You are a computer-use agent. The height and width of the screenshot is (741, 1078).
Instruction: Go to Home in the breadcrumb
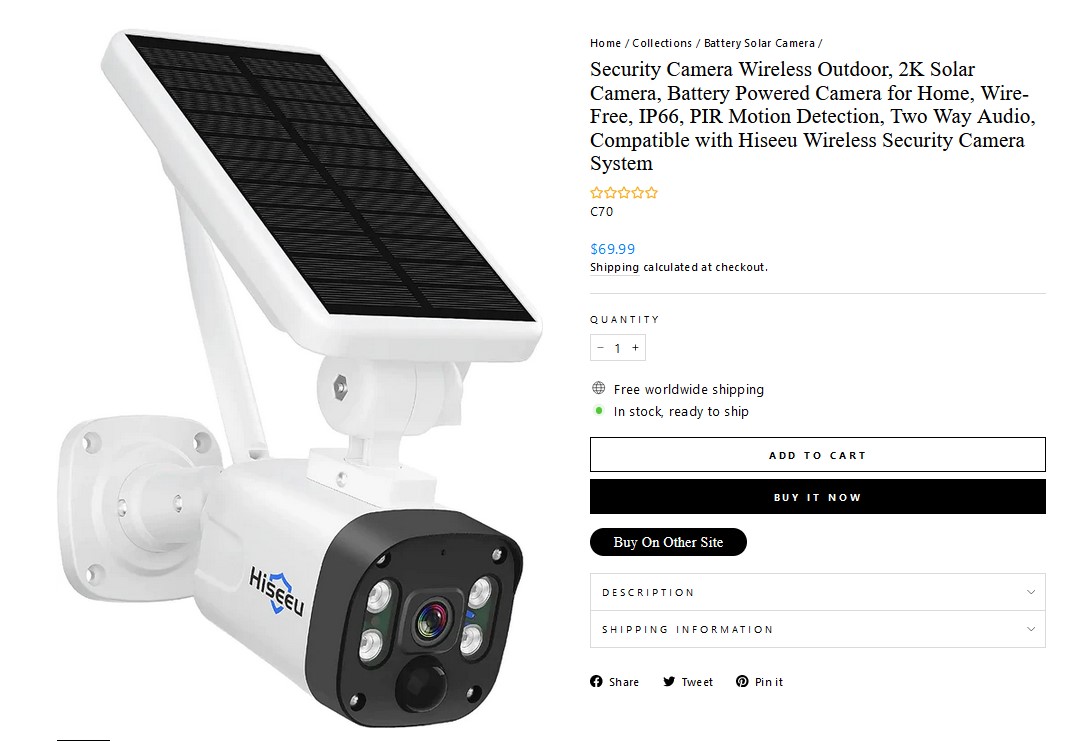605,43
